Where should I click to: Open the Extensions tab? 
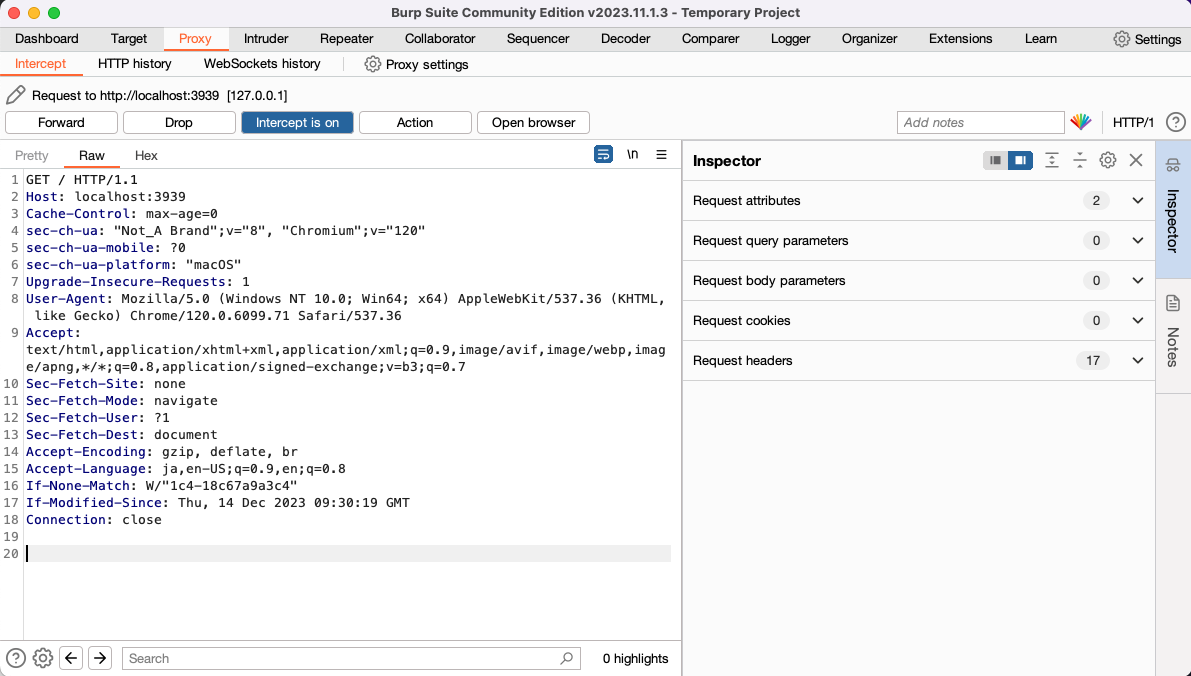960,39
